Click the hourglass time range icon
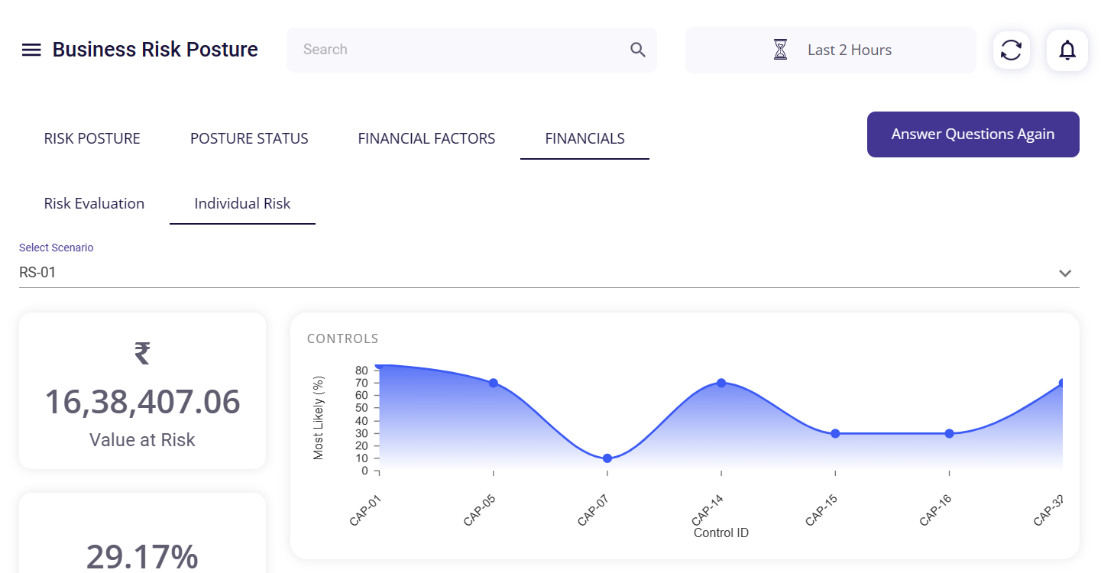This screenshot has height=573, width=1101. 780,50
